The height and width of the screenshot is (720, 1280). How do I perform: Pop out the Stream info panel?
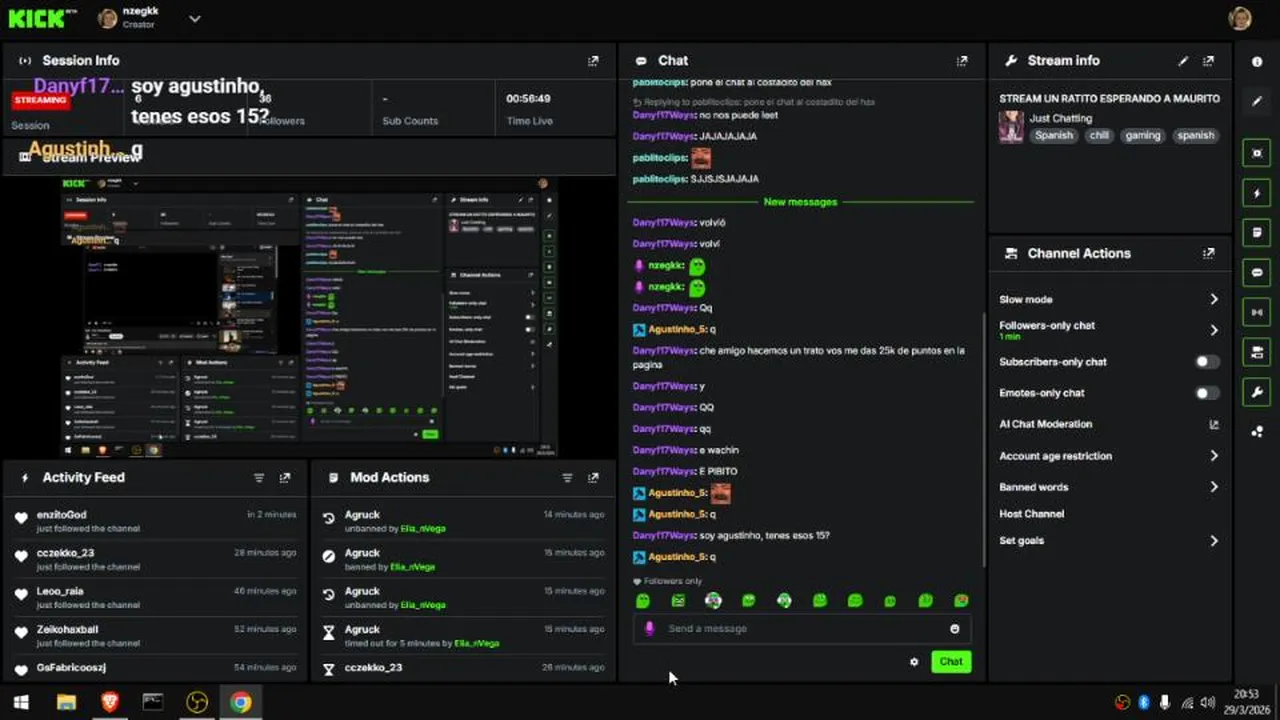coord(1209,61)
